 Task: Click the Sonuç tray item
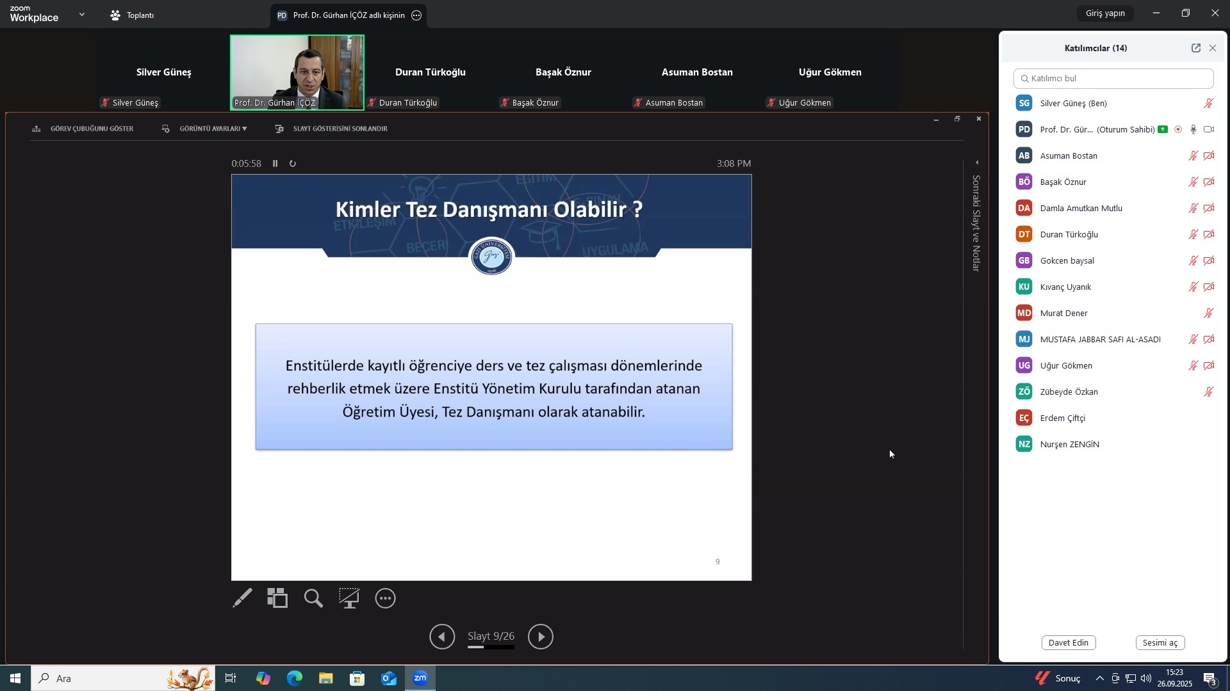[x=1058, y=678]
